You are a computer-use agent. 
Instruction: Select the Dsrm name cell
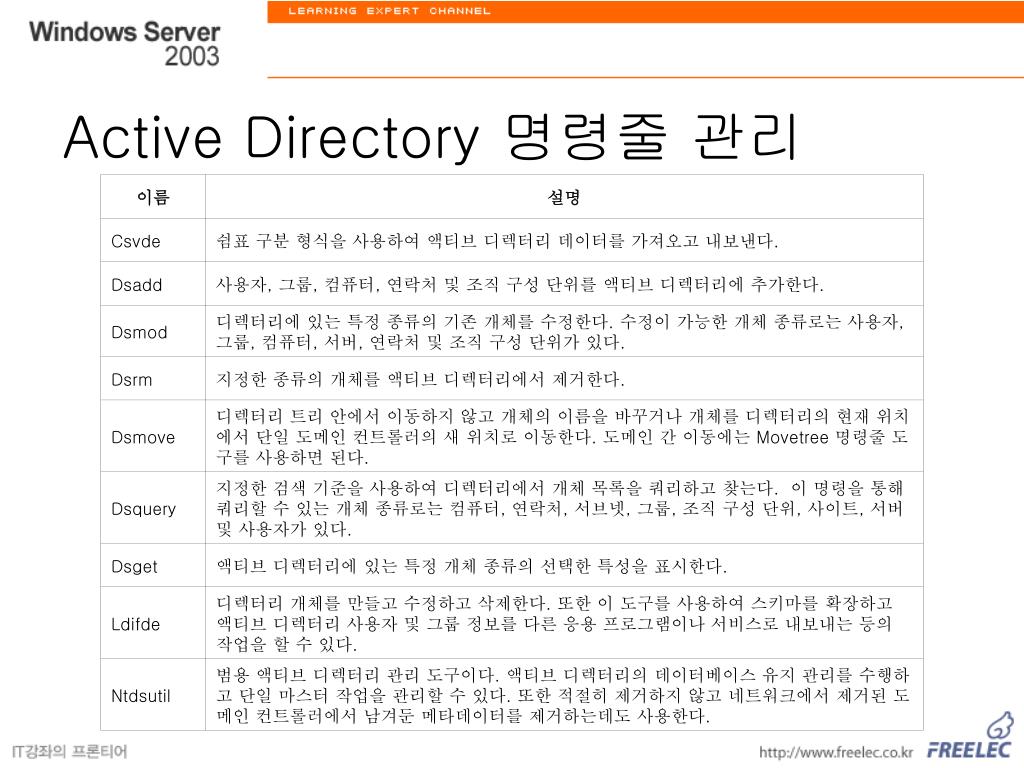(x=153, y=379)
